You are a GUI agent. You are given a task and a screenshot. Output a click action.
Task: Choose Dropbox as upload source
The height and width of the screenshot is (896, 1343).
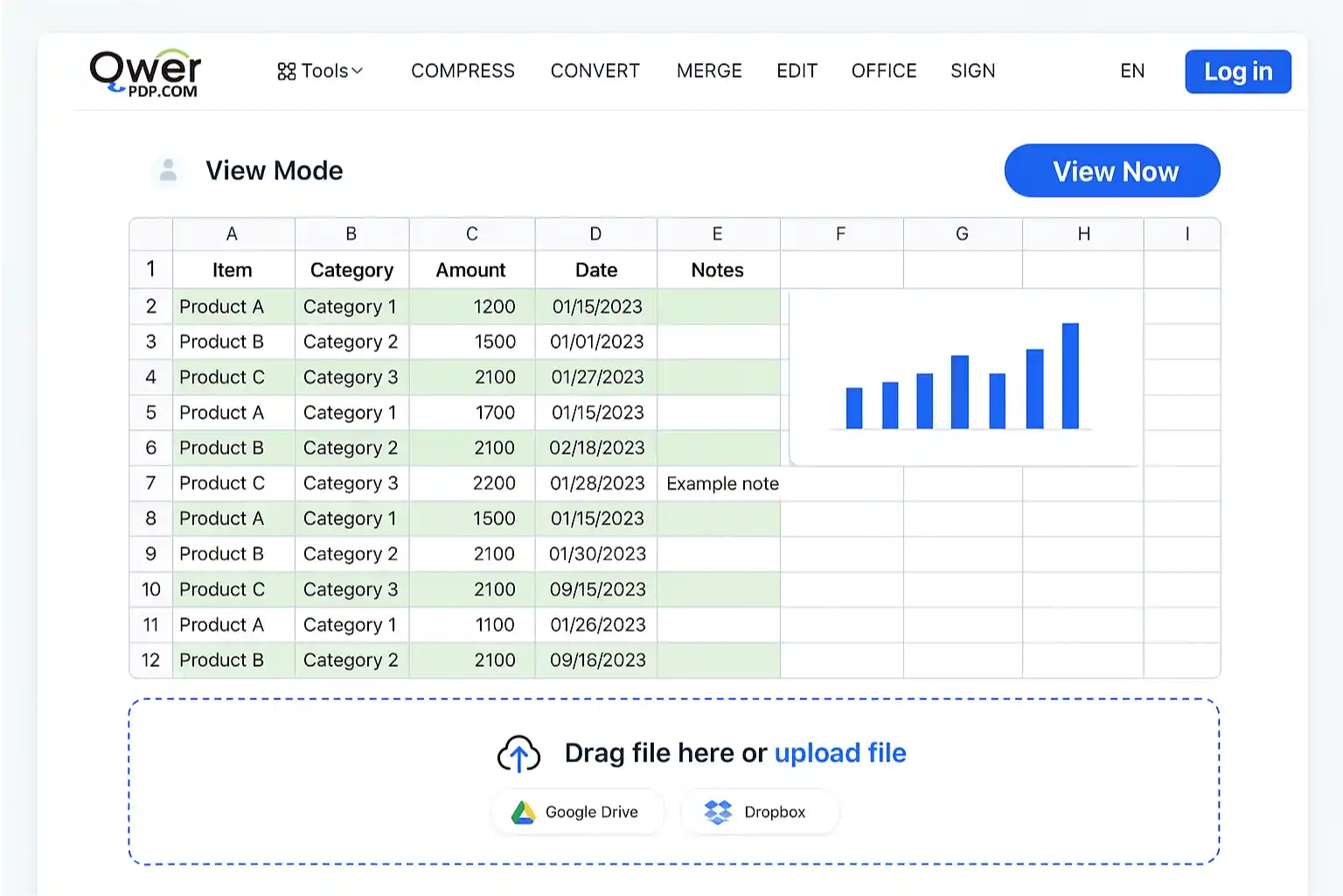click(759, 812)
